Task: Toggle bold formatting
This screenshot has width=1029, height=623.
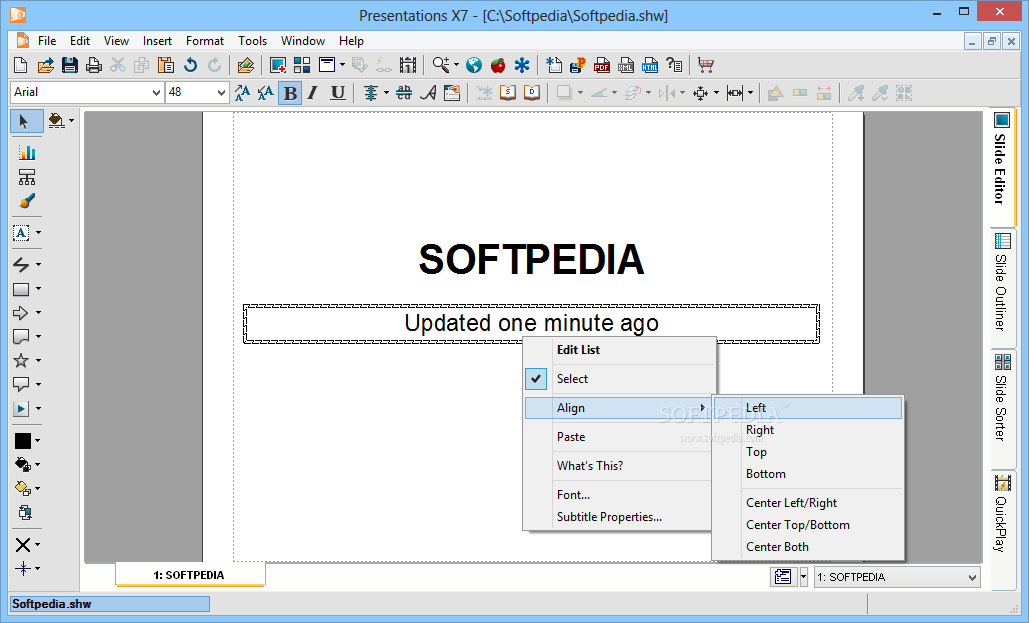Action: (290, 93)
